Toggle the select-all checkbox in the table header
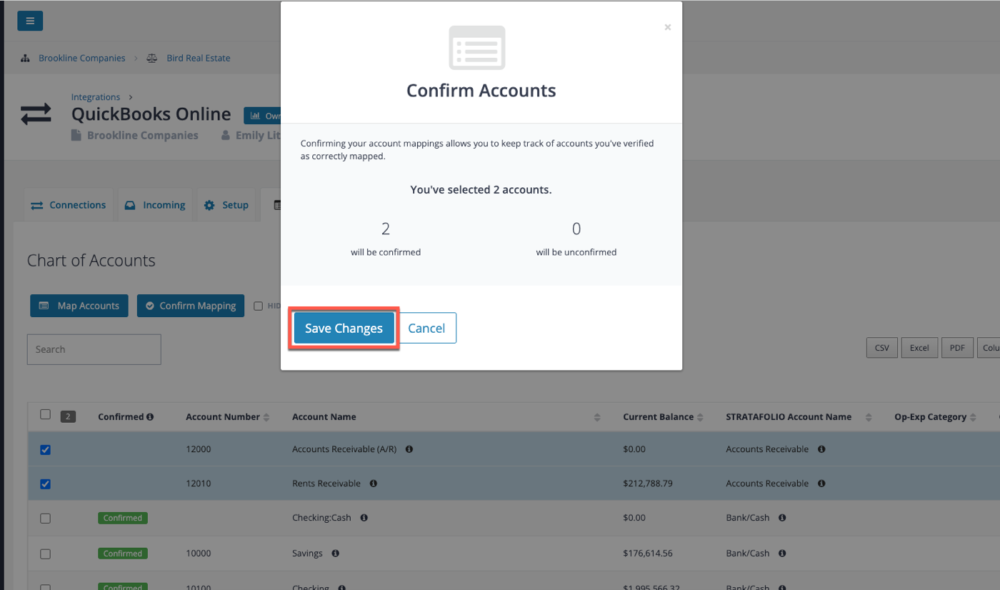This screenshot has height=590, width=1000. [45, 414]
